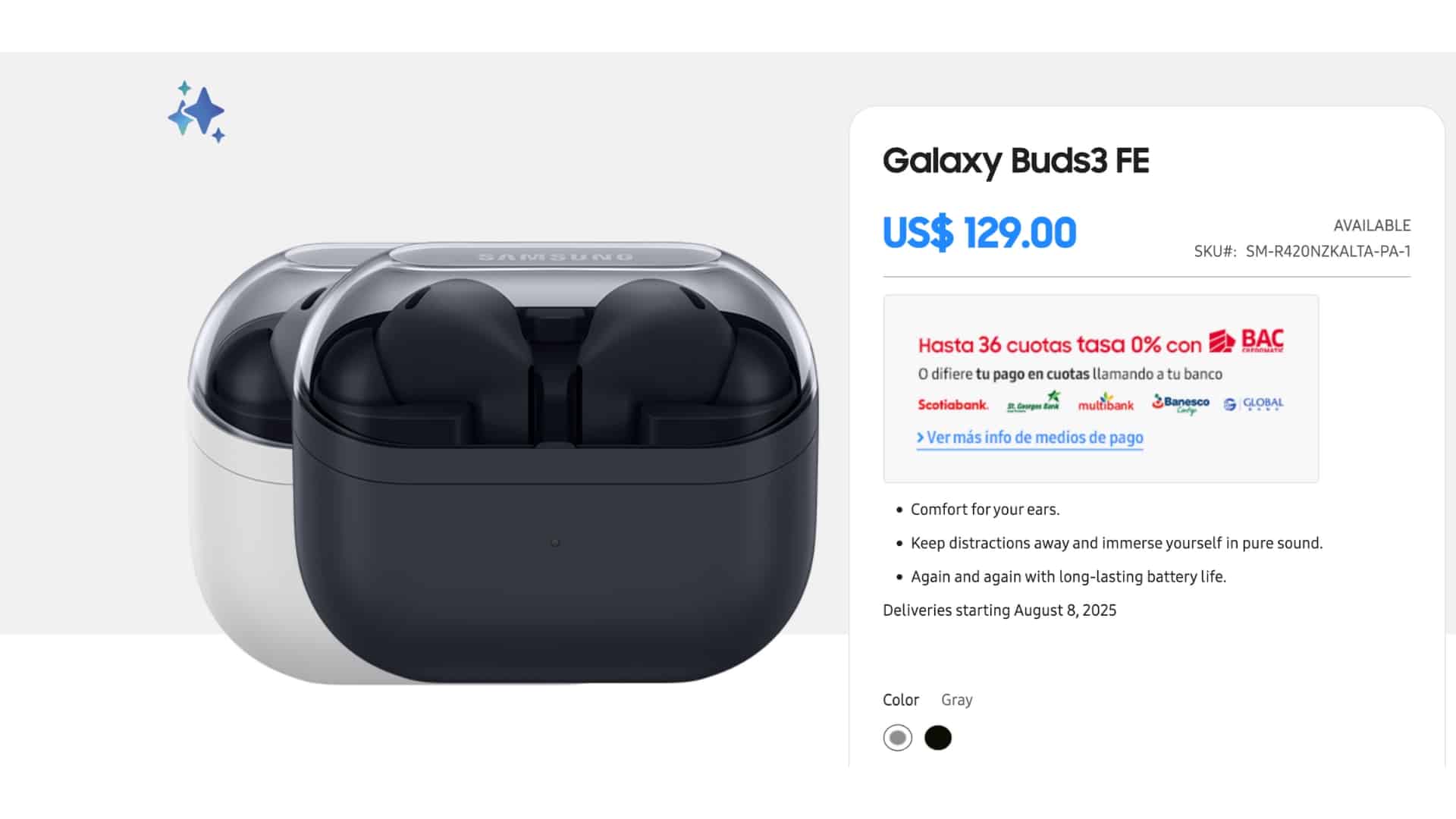Click the Galaxy AI sparkle icon
Screen dimensions: 1456x819
196,111
